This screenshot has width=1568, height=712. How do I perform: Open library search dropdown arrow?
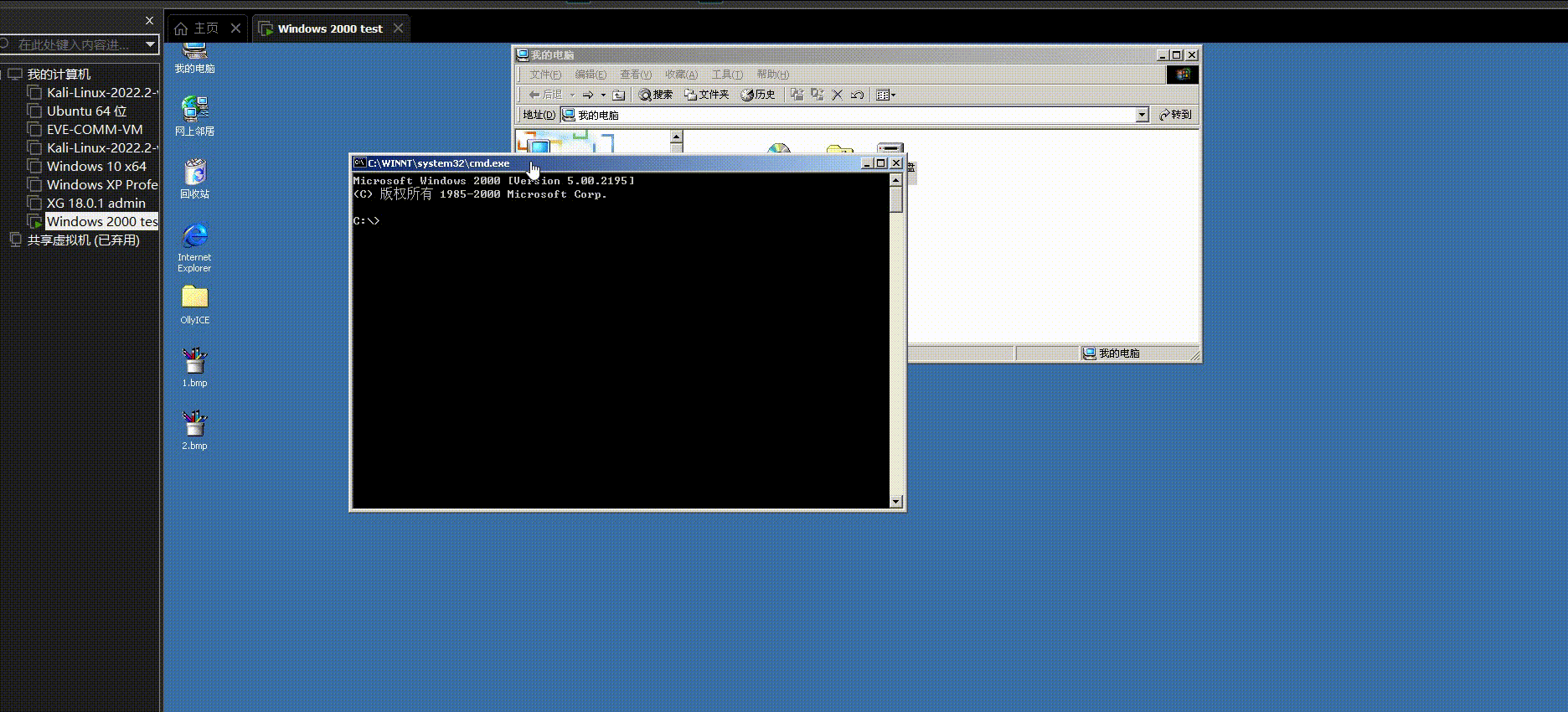click(151, 44)
